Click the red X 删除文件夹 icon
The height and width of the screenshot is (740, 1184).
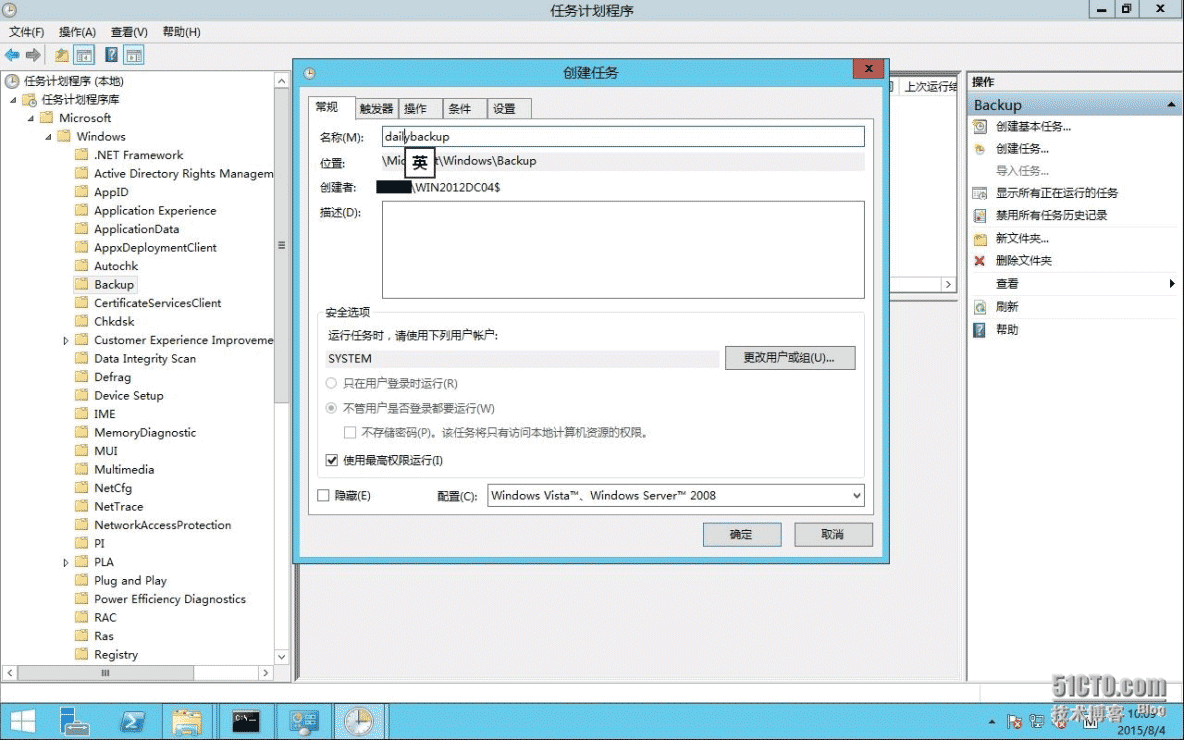click(x=980, y=261)
